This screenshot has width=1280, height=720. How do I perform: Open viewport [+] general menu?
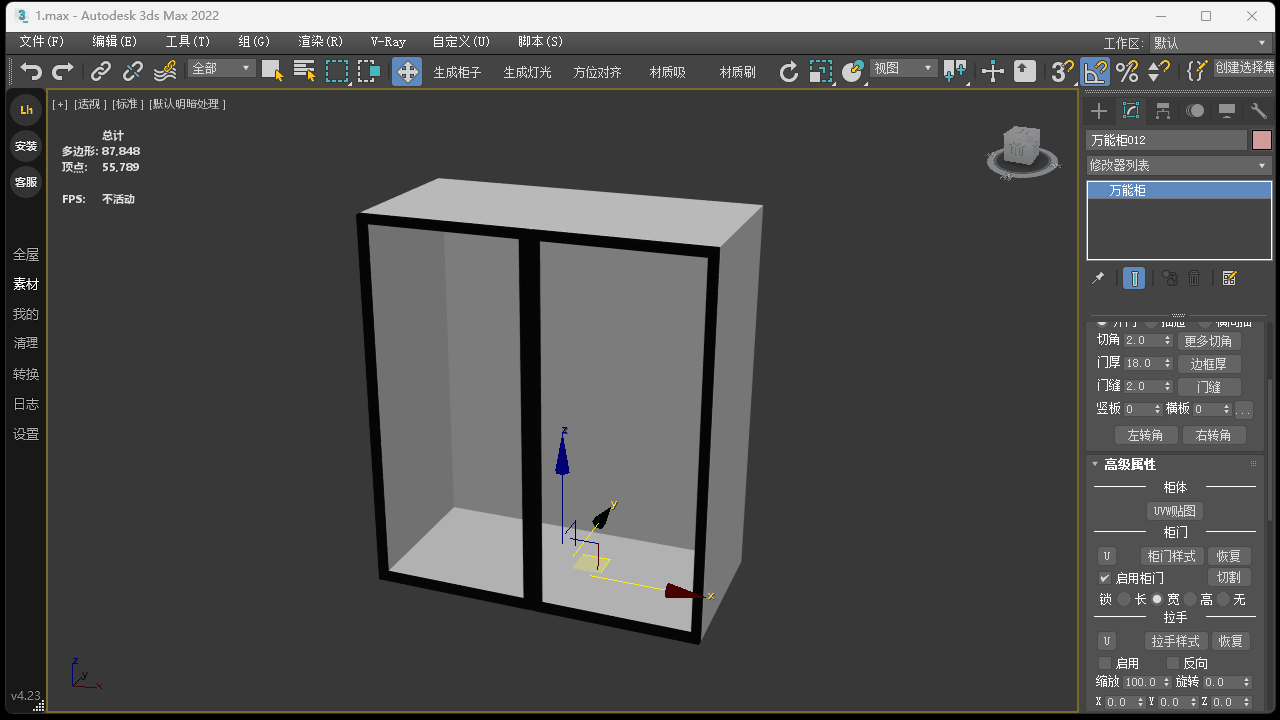[60, 104]
